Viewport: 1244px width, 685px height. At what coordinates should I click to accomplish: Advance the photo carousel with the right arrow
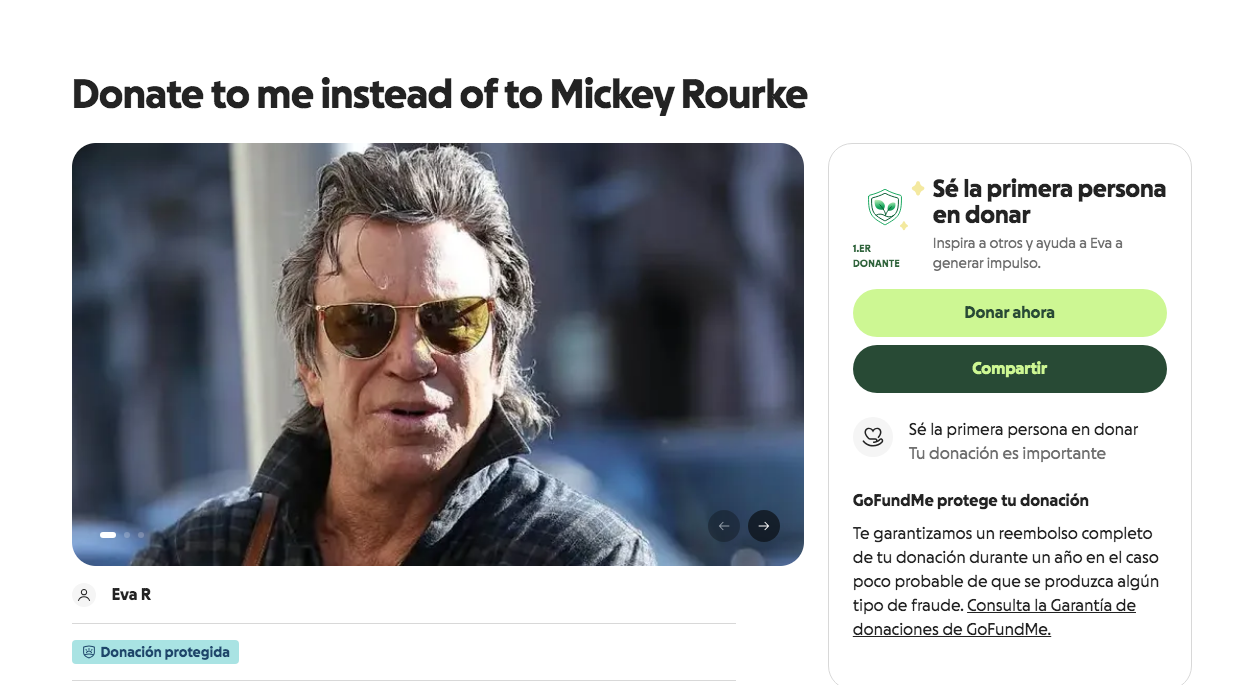pos(763,525)
